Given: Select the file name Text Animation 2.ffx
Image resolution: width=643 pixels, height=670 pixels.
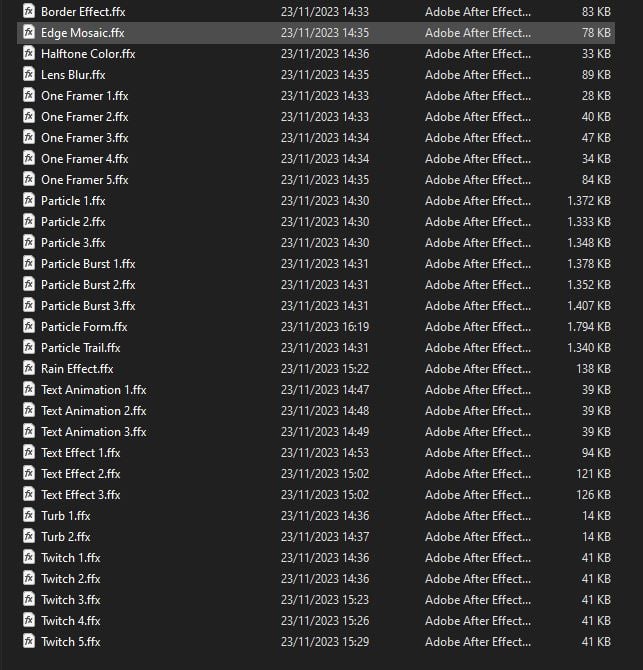Looking at the screenshot, I should point(94,411).
